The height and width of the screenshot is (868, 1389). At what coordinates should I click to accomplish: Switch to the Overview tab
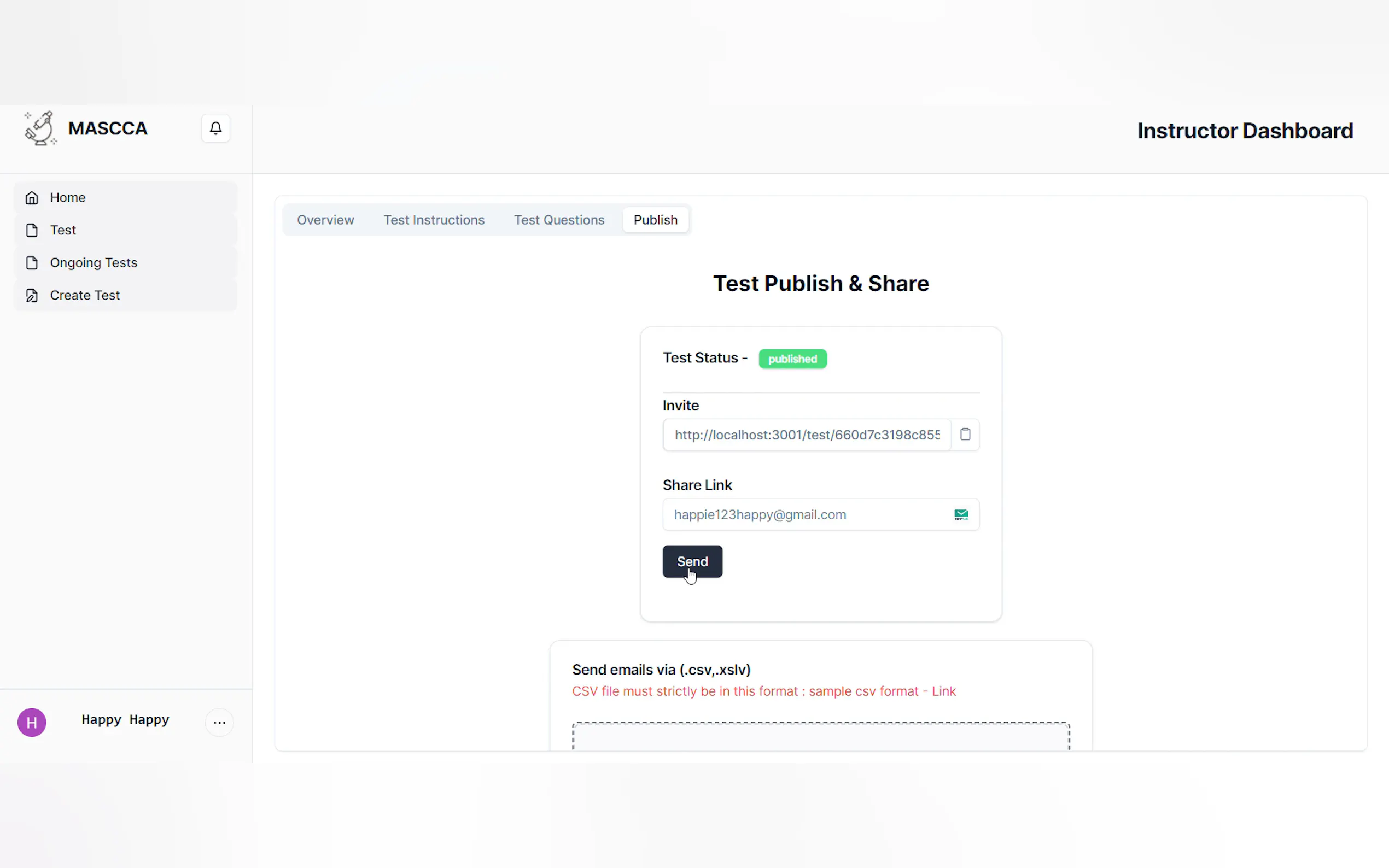pos(325,220)
